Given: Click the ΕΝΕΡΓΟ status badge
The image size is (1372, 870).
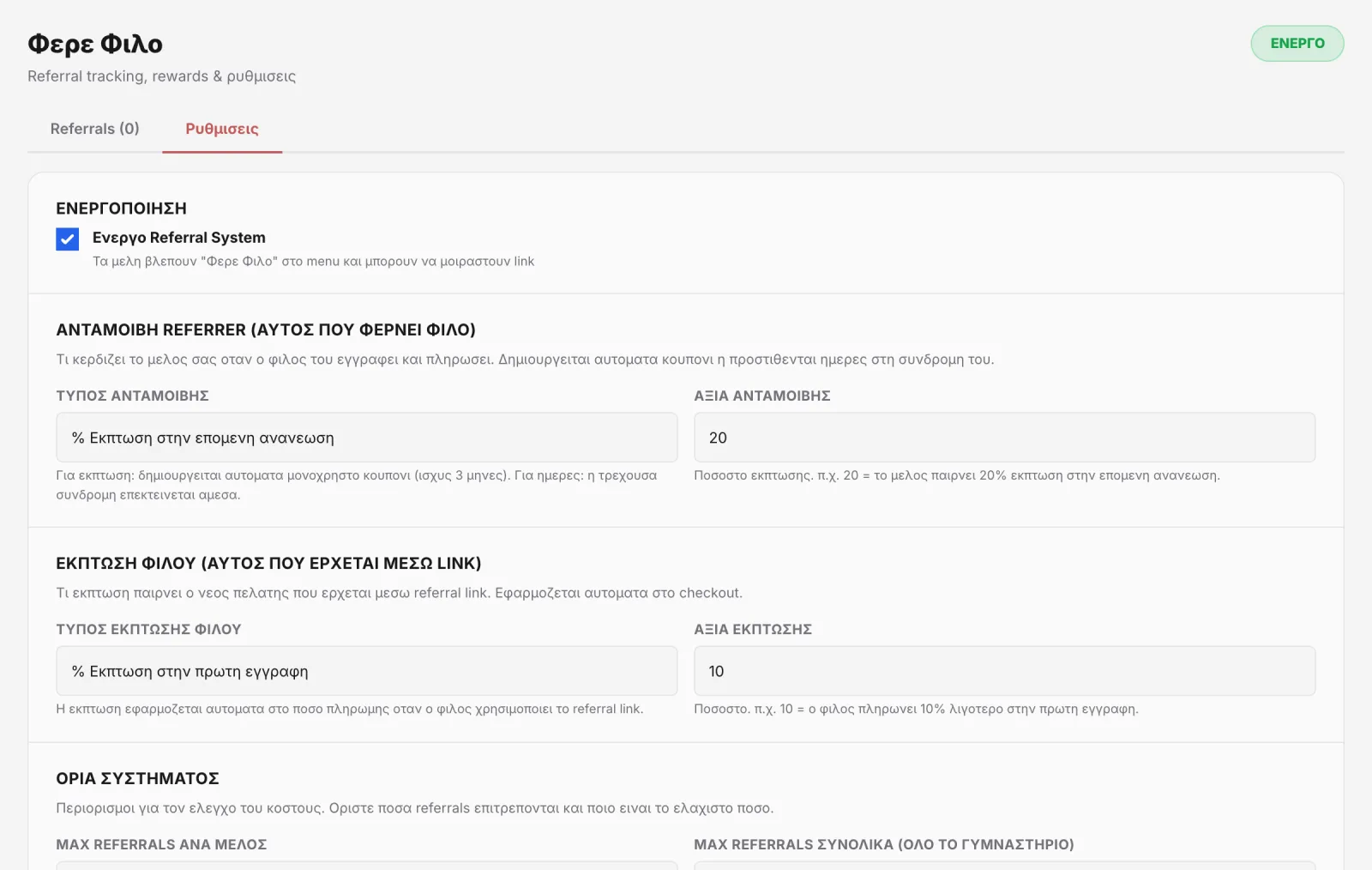Looking at the screenshot, I should (x=1297, y=44).
